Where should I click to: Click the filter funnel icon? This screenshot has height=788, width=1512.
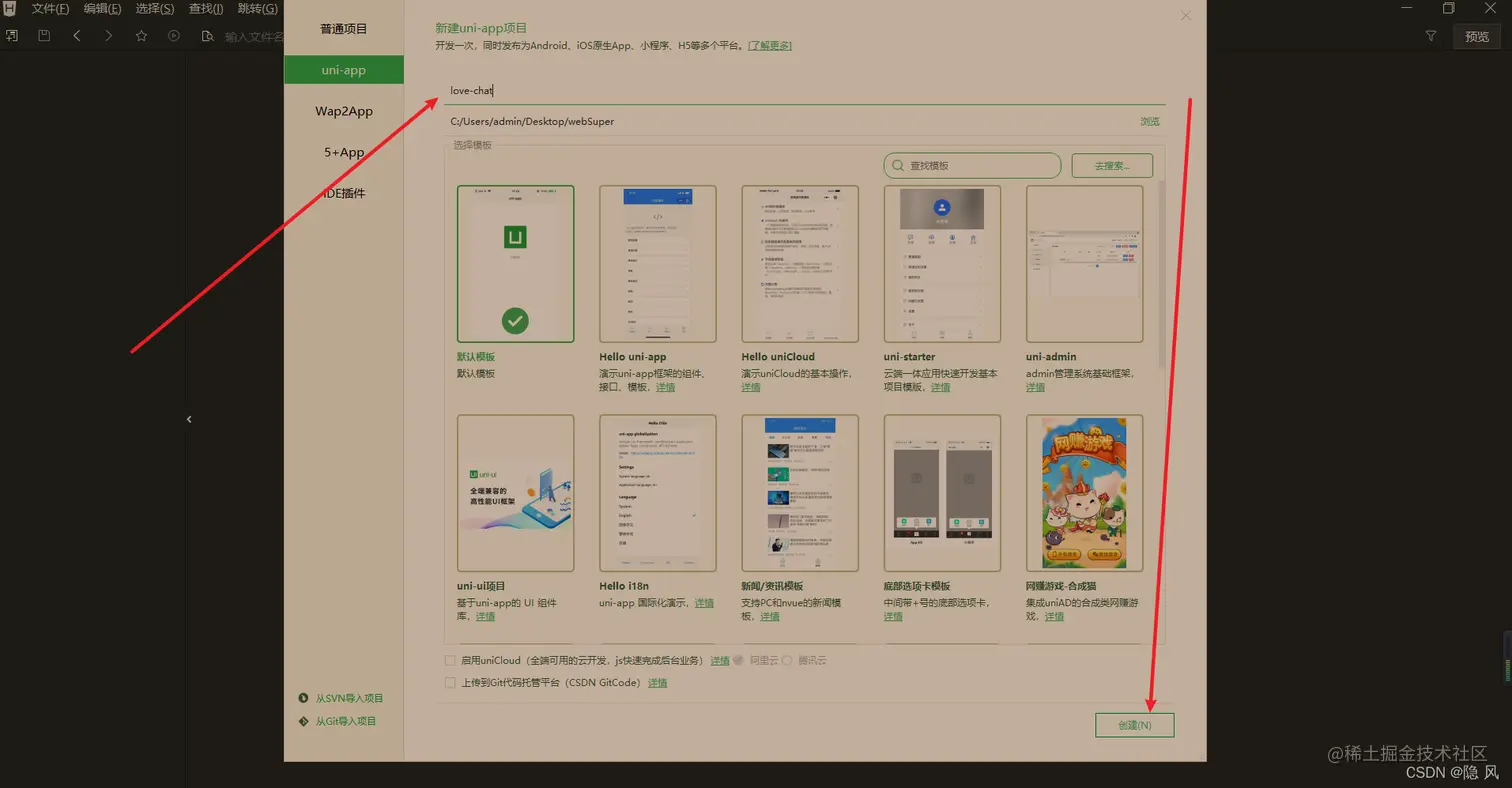click(1431, 36)
